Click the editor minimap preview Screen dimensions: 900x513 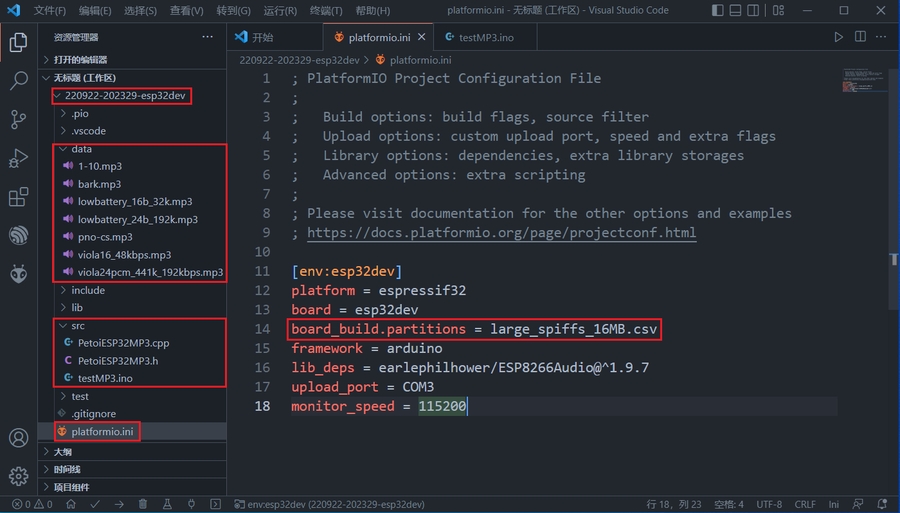[x=861, y=82]
